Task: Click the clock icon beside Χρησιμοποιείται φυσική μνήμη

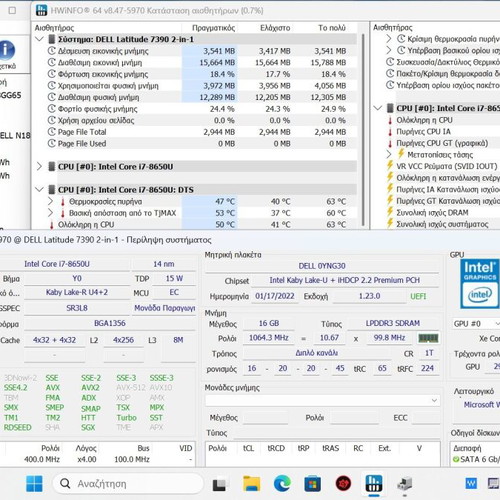Action: 51,86
